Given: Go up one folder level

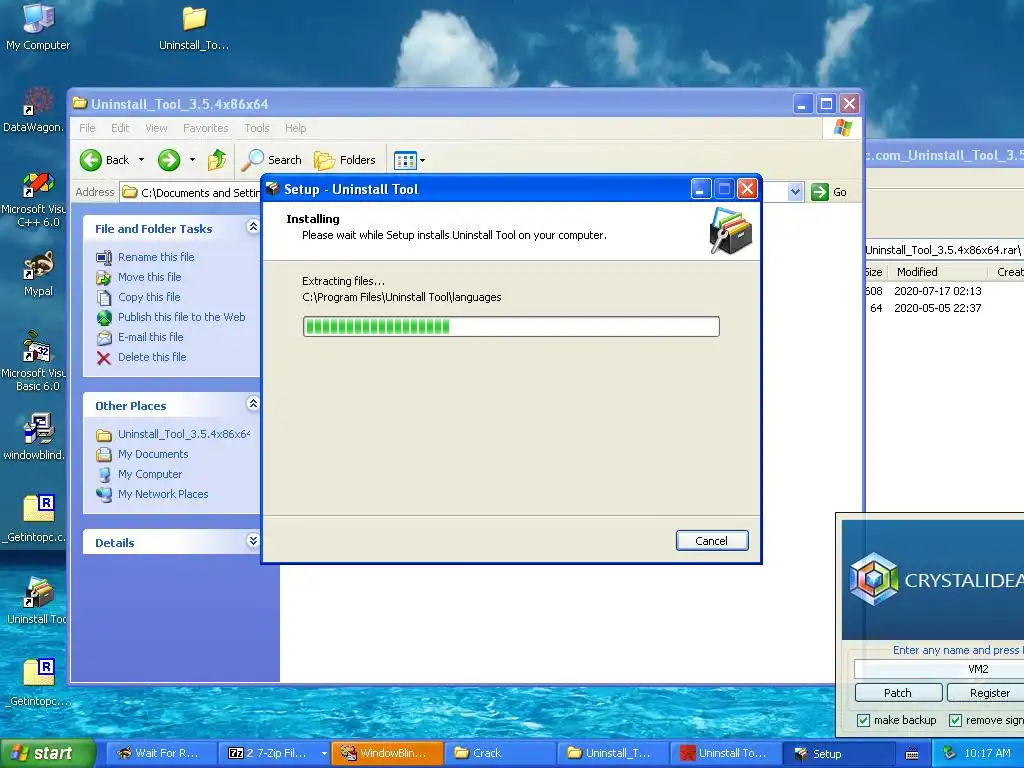Looking at the screenshot, I should pos(217,160).
